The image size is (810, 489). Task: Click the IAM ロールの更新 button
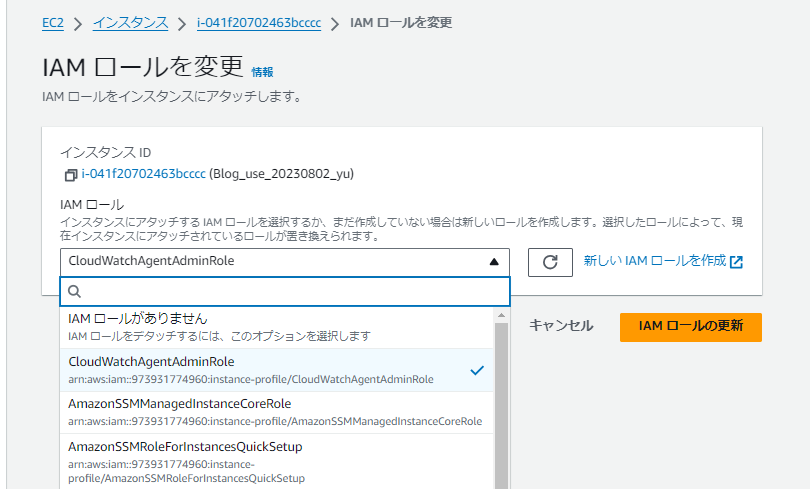click(691, 327)
